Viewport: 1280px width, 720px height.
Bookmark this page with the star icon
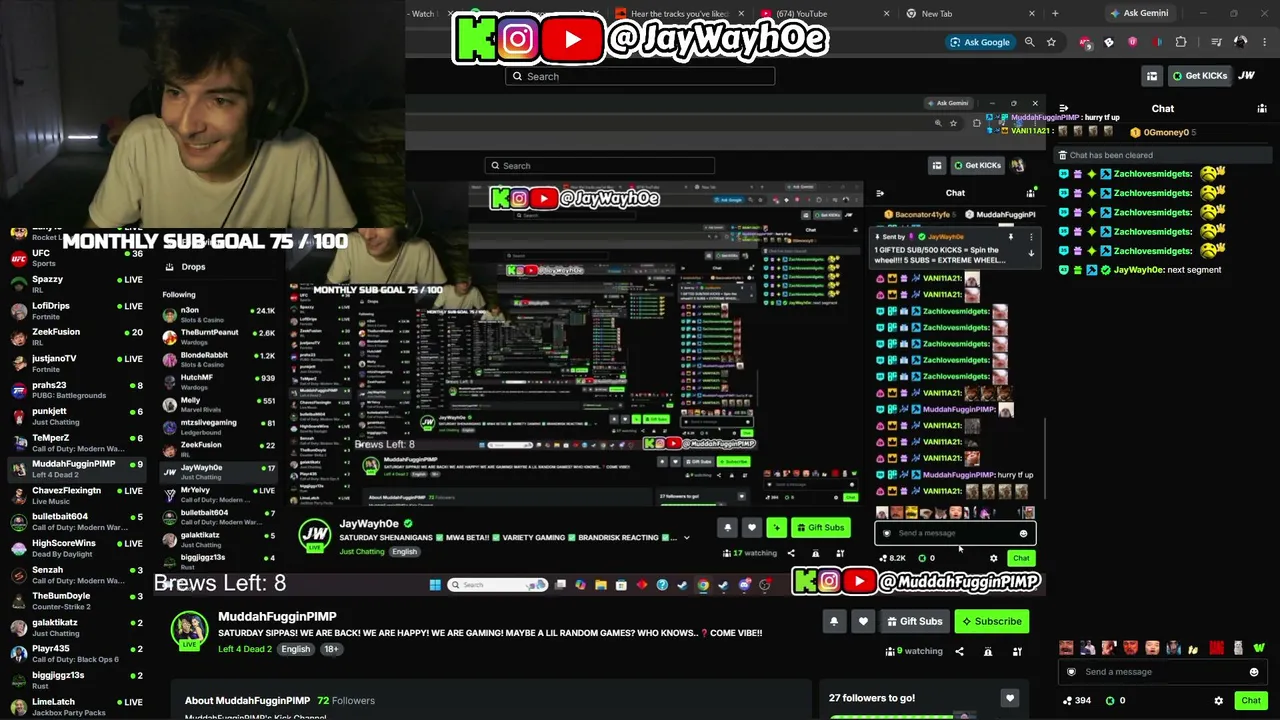(x=1051, y=42)
